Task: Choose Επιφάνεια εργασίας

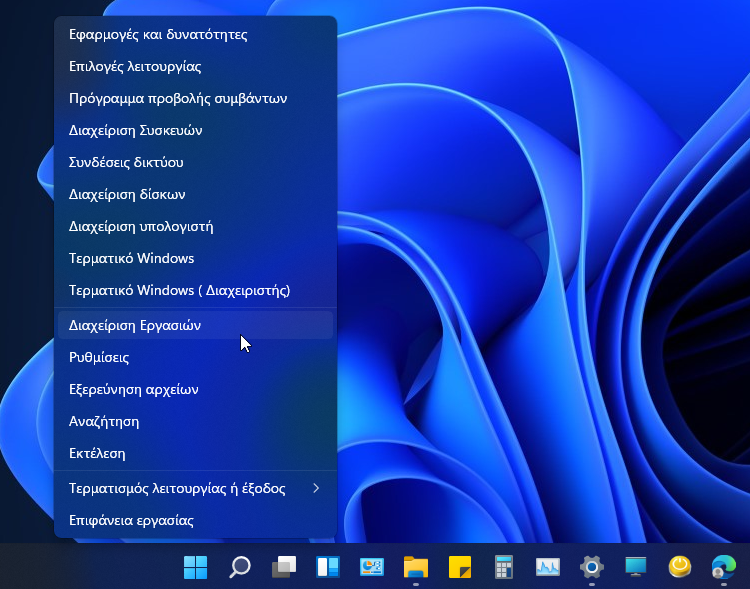Action: 195,521
